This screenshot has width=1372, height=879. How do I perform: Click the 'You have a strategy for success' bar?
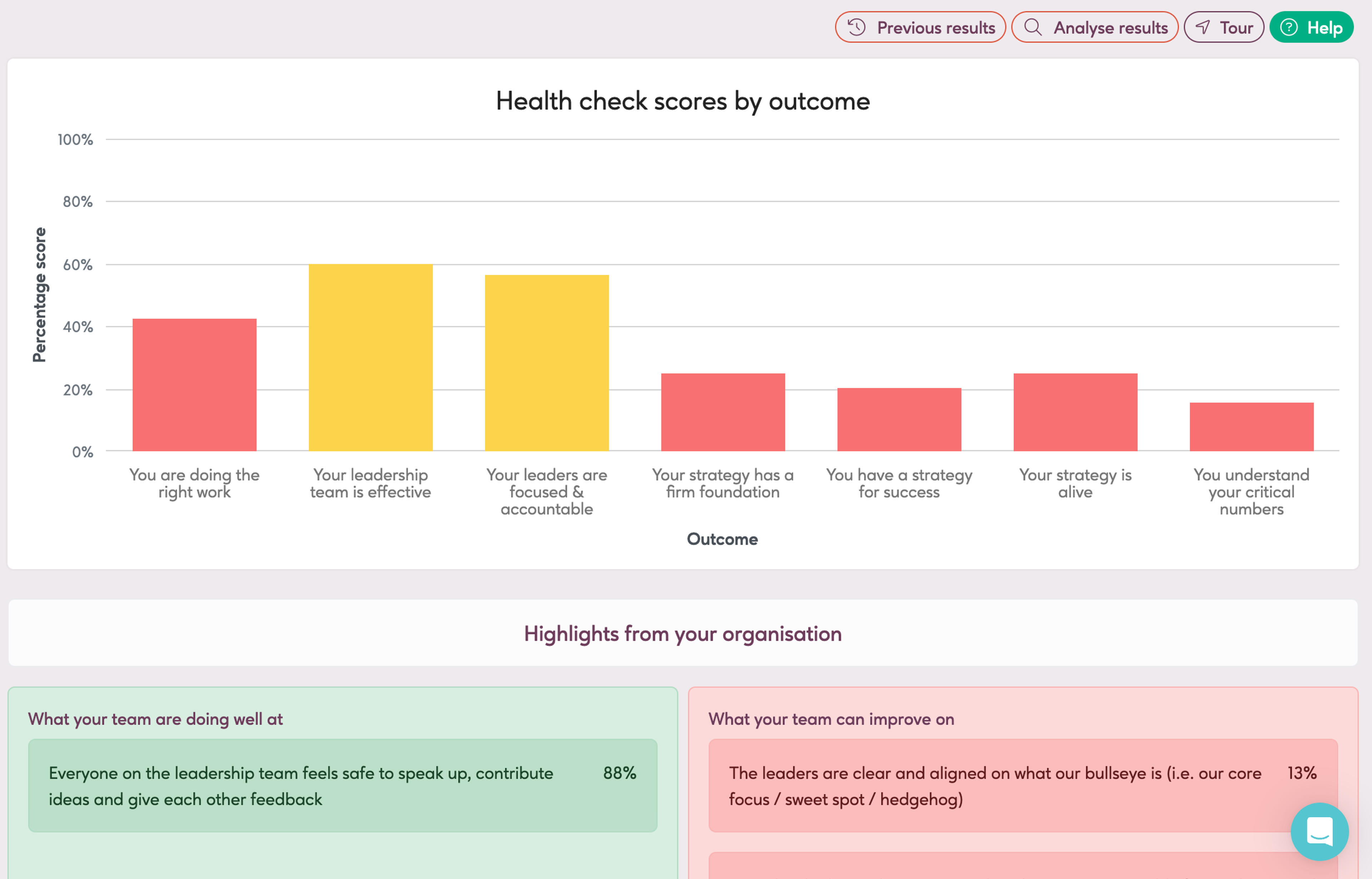coord(899,420)
